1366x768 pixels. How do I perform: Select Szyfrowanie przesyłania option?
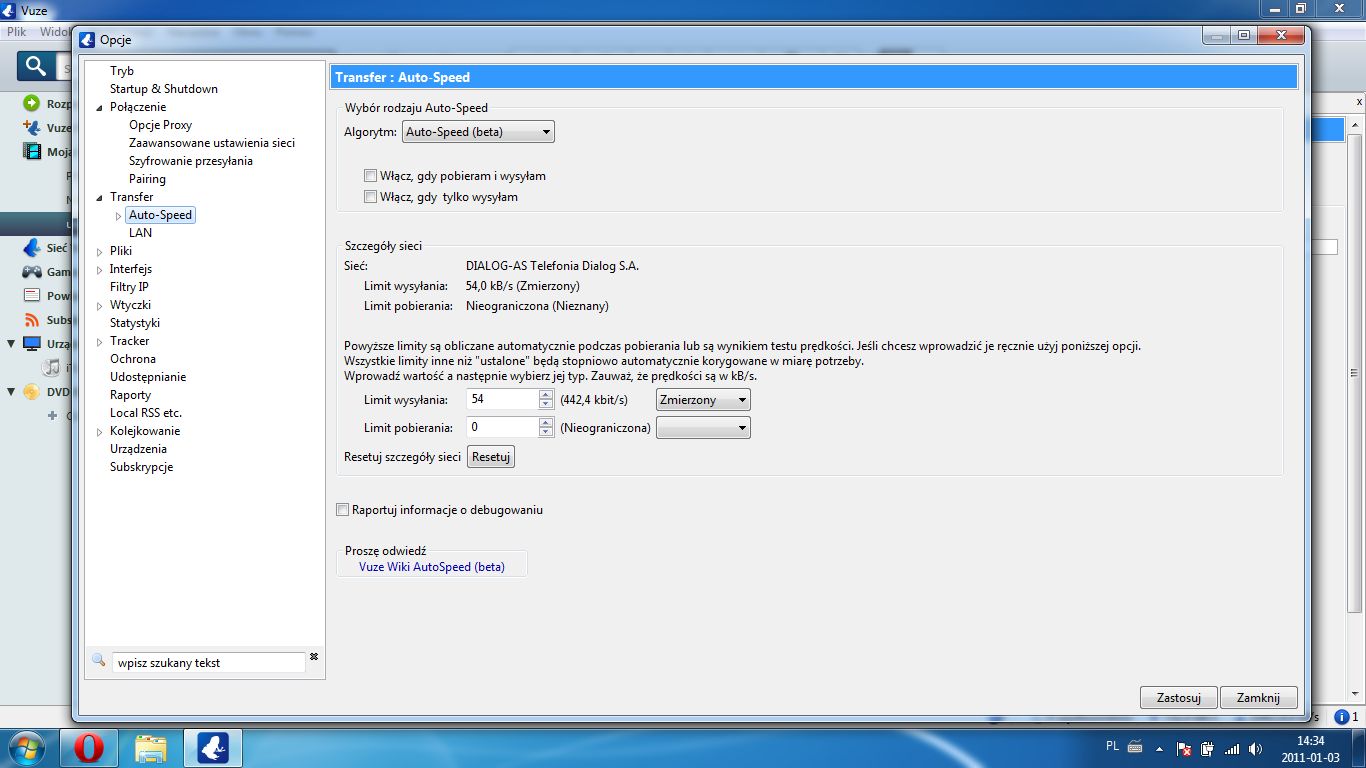click(191, 161)
